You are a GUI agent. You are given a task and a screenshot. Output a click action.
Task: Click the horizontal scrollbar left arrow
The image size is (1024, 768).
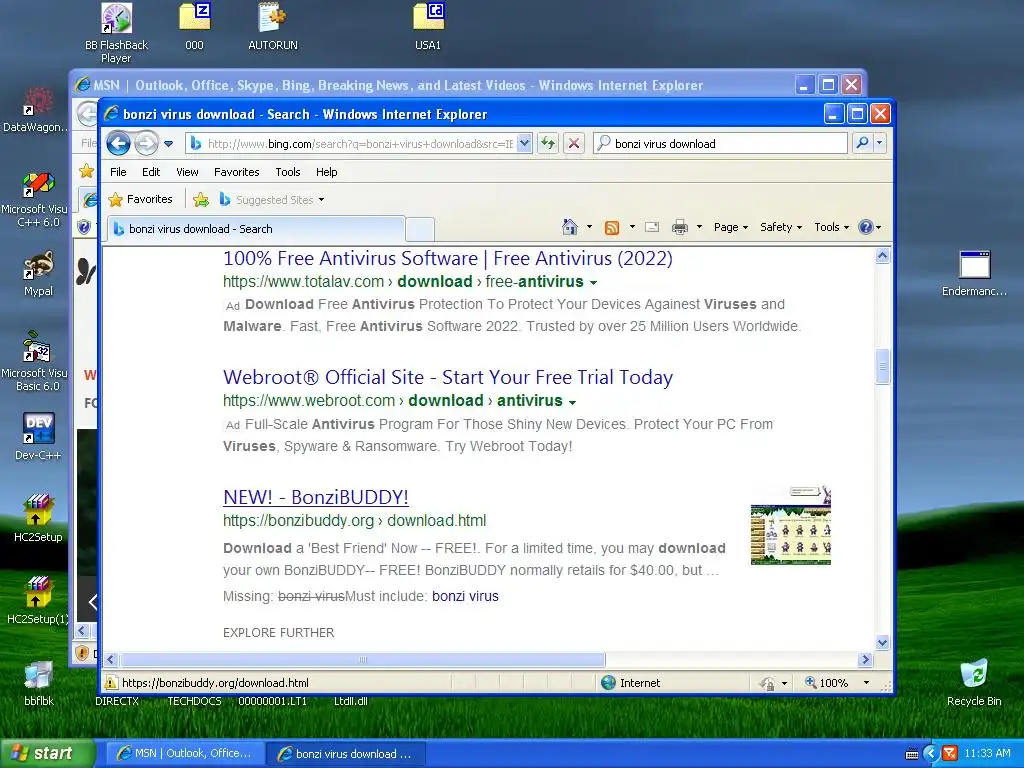tap(110, 660)
